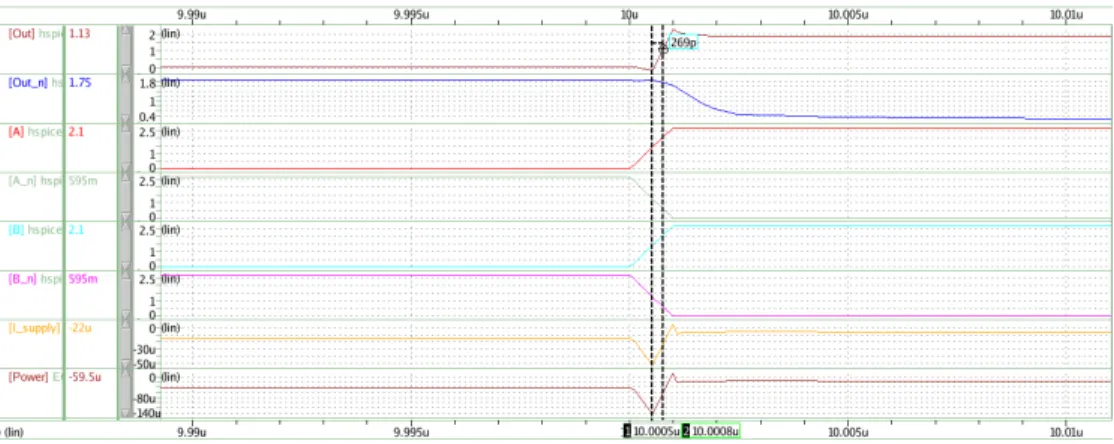Viewport: 1114px width, 444px height.
Task: Click the A value 2.1 in red
Action: (76, 131)
